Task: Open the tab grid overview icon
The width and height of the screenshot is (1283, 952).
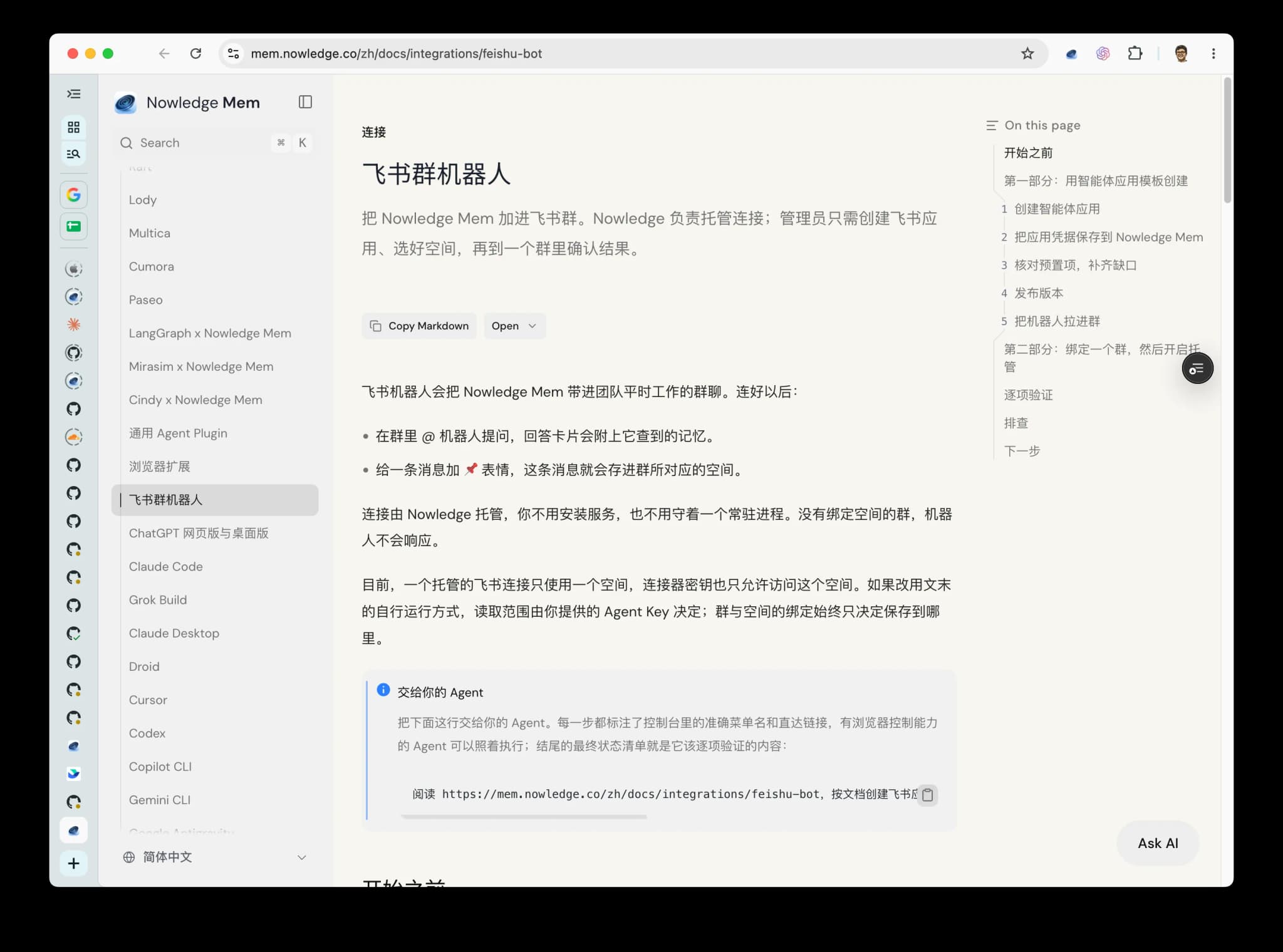Action: (x=74, y=127)
